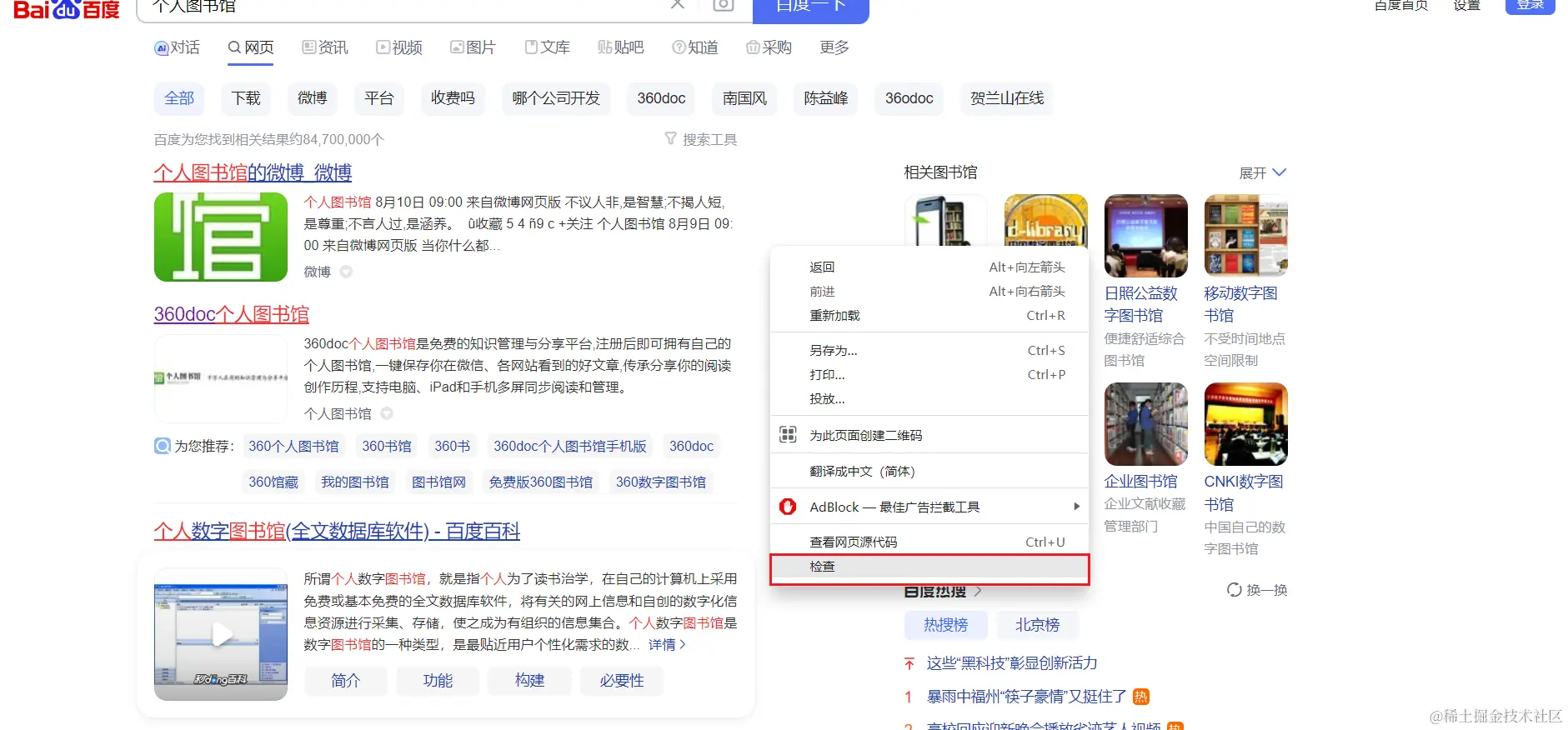This screenshot has width=1568, height=730.
Task: Click recommended 免费版360图书馆 link
Action: pyautogui.click(x=541, y=482)
